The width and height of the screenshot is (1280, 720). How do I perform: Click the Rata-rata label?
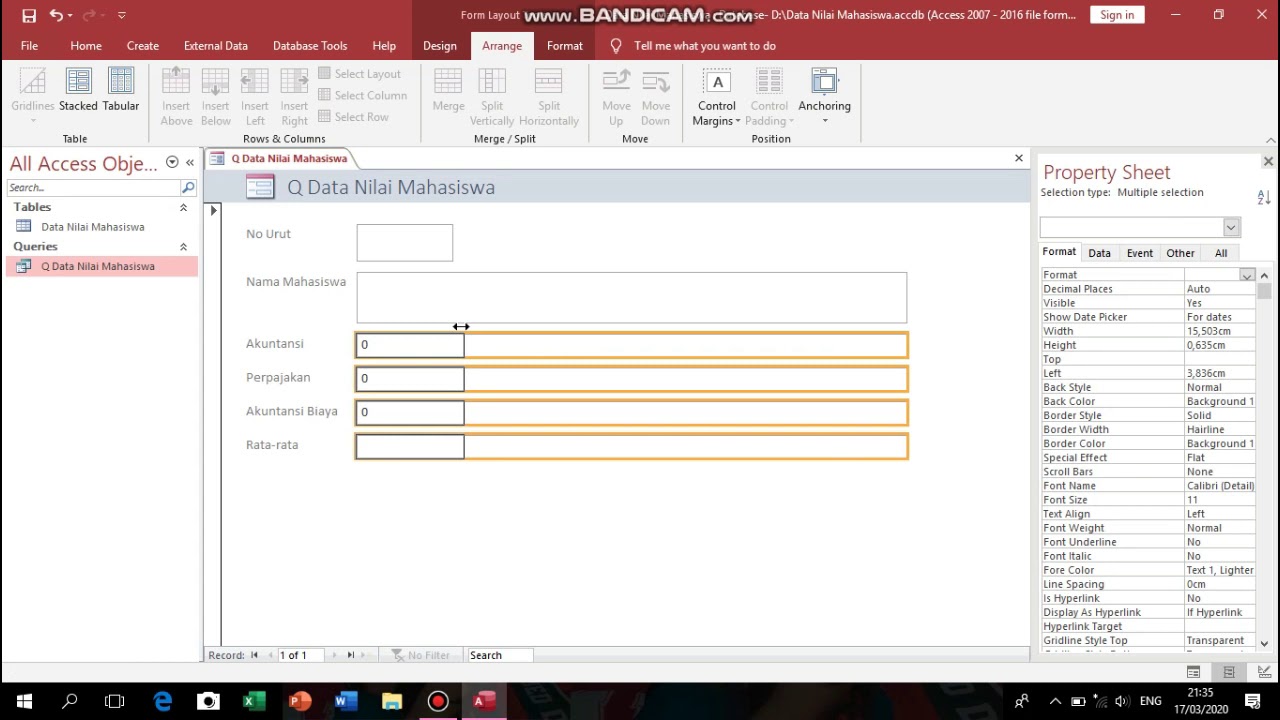click(272, 445)
